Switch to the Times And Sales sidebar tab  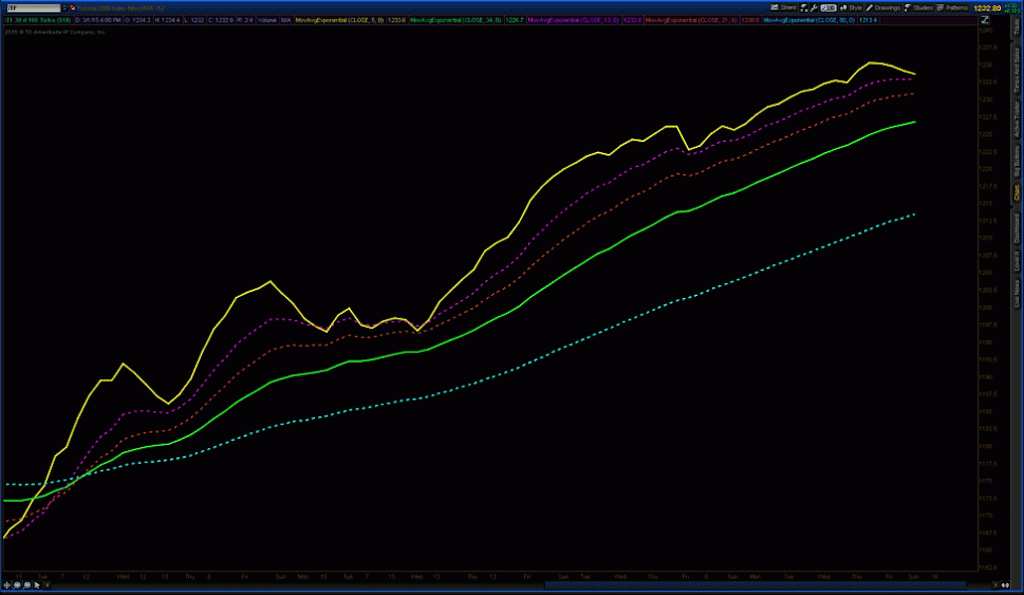coord(1017,69)
